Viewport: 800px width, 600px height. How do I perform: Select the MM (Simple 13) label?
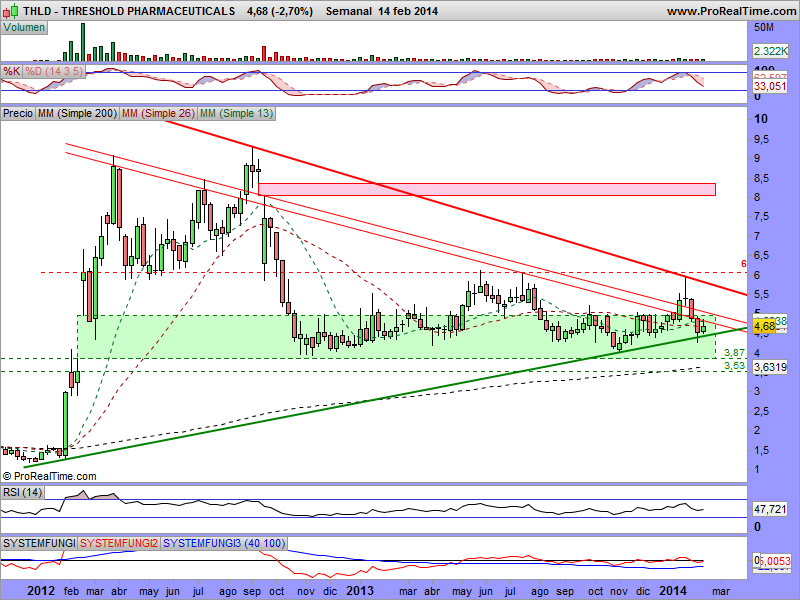pos(236,113)
